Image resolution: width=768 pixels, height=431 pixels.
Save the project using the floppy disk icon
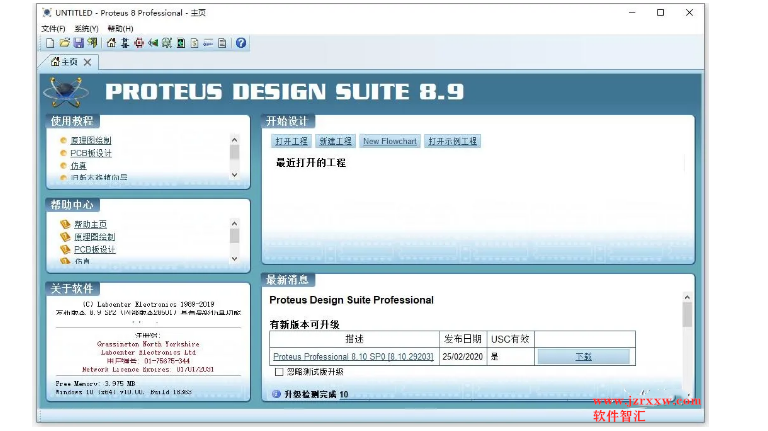[78, 43]
